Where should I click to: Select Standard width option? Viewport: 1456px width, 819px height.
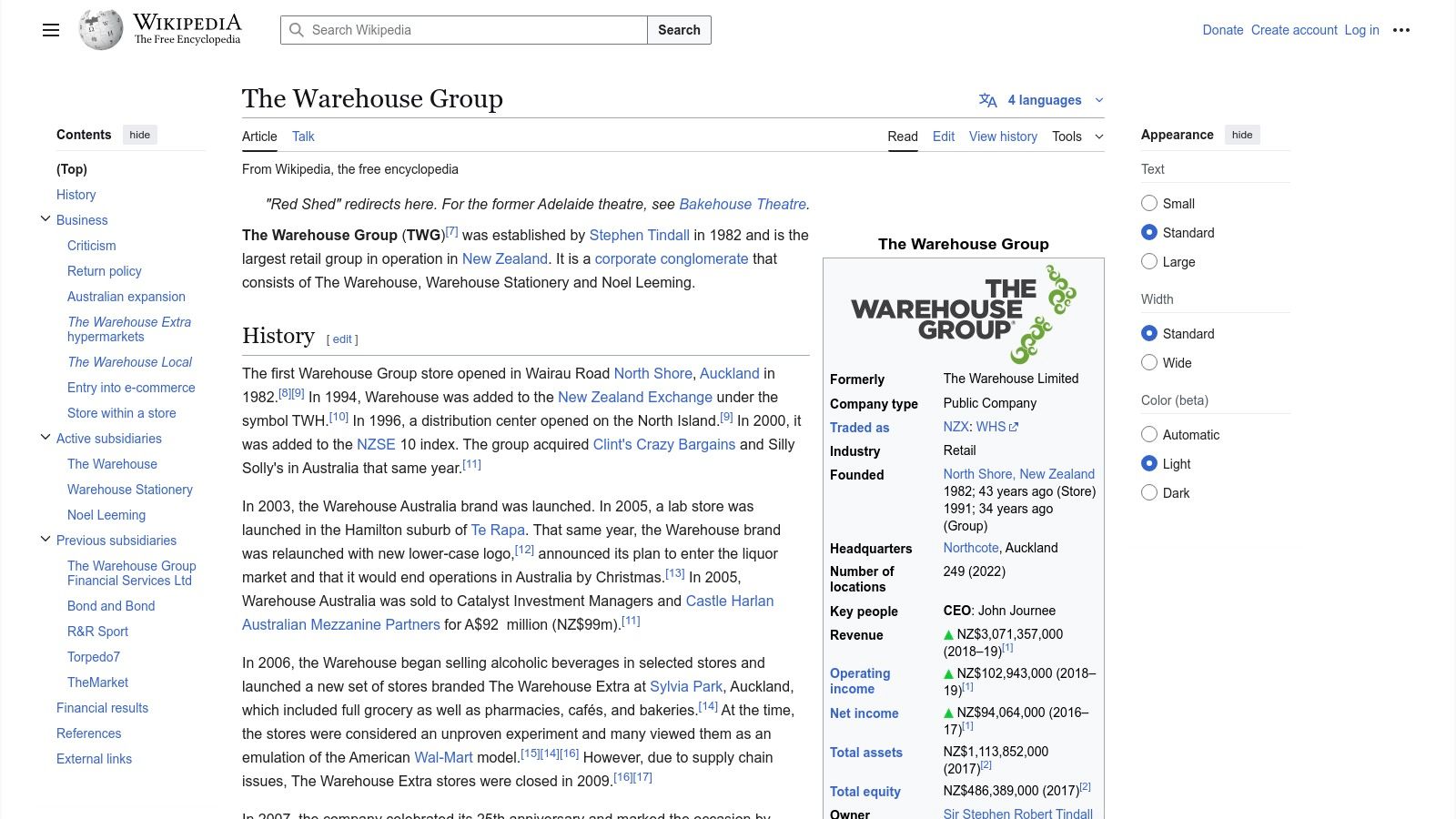coord(1149,333)
